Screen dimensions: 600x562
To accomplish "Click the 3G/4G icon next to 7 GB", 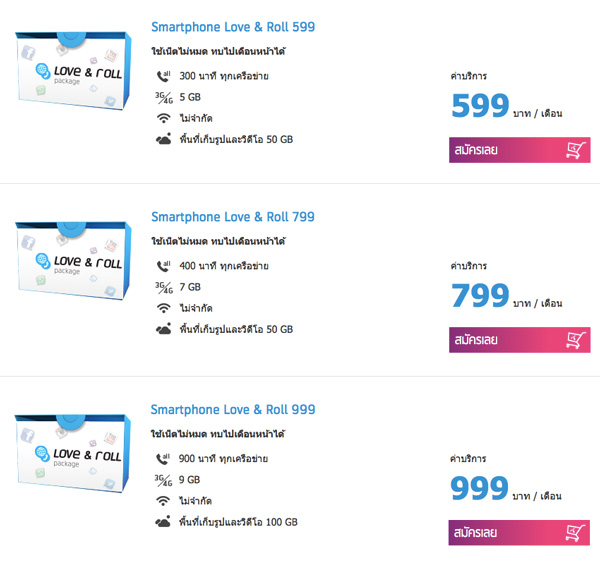I will point(164,287).
